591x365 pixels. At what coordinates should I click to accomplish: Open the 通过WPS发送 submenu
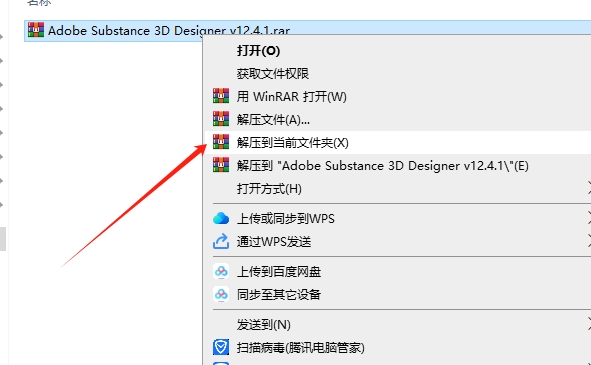[274, 242]
